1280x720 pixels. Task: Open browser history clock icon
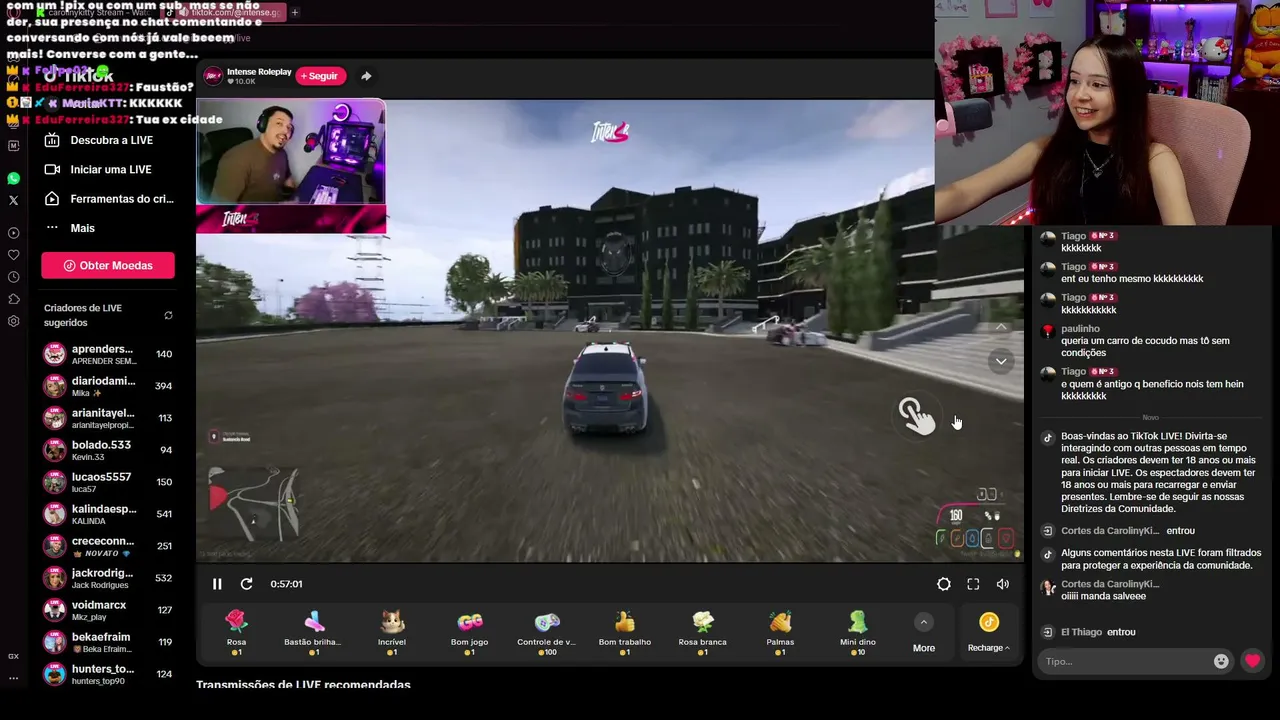point(13,277)
